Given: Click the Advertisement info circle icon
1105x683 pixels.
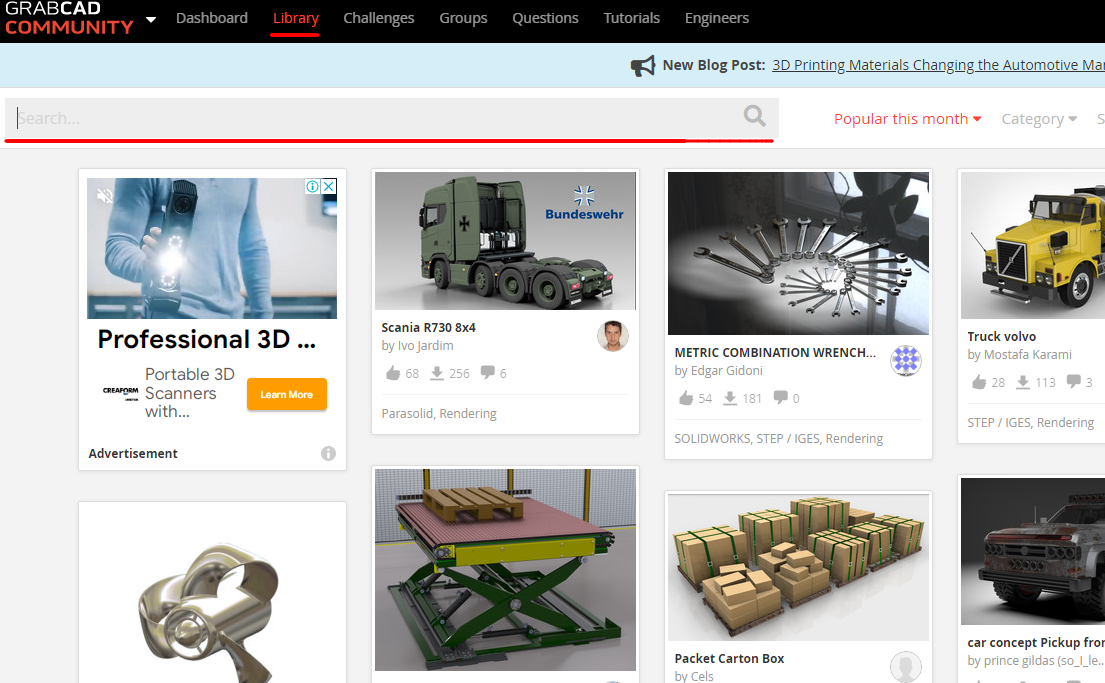Looking at the screenshot, I should (x=328, y=453).
